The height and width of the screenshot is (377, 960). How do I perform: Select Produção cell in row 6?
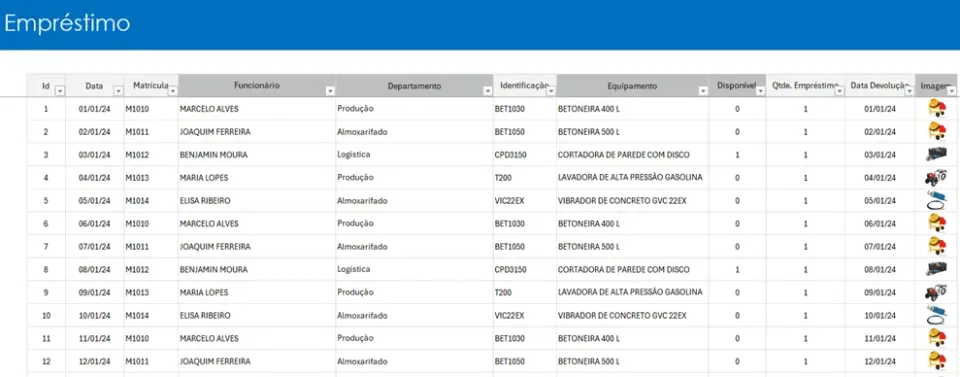click(x=414, y=224)
